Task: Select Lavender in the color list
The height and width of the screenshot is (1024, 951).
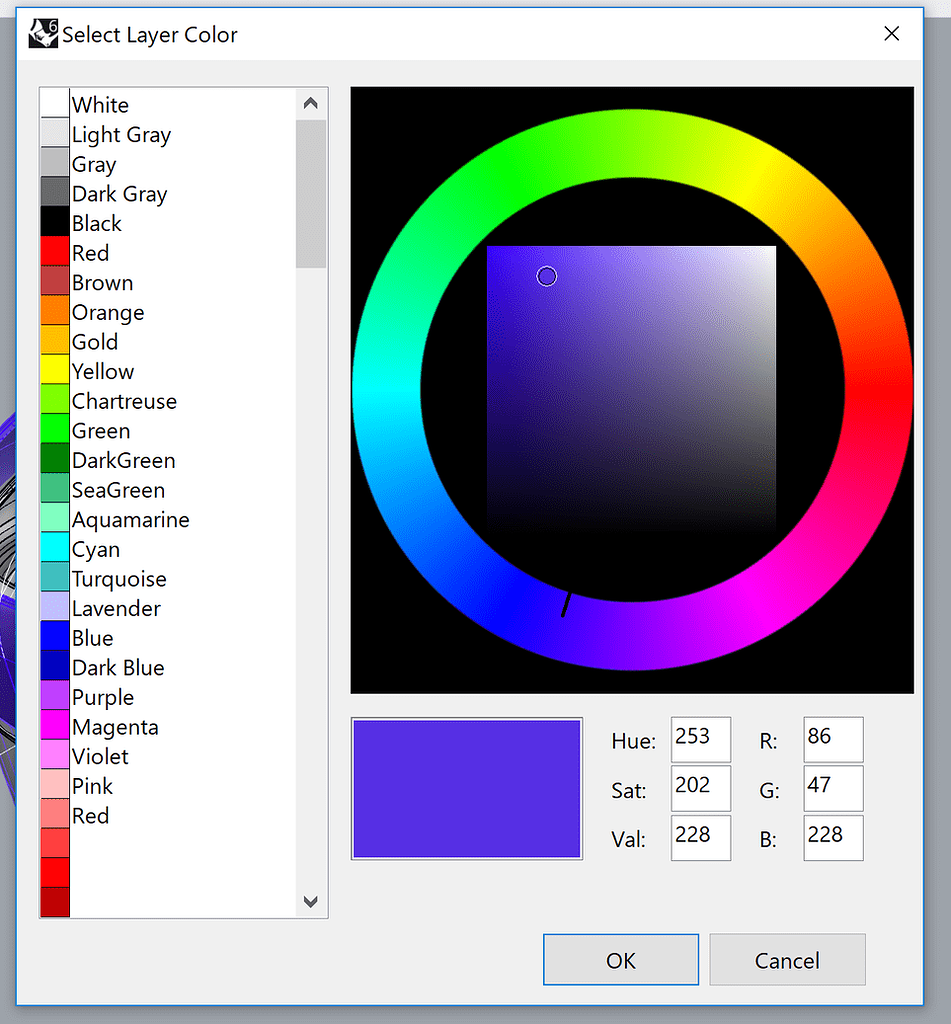Action: pos(116,608)
